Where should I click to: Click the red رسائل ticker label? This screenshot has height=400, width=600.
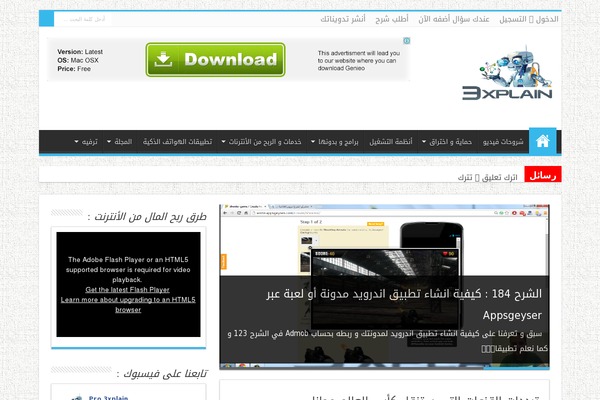tap(543, 175)
